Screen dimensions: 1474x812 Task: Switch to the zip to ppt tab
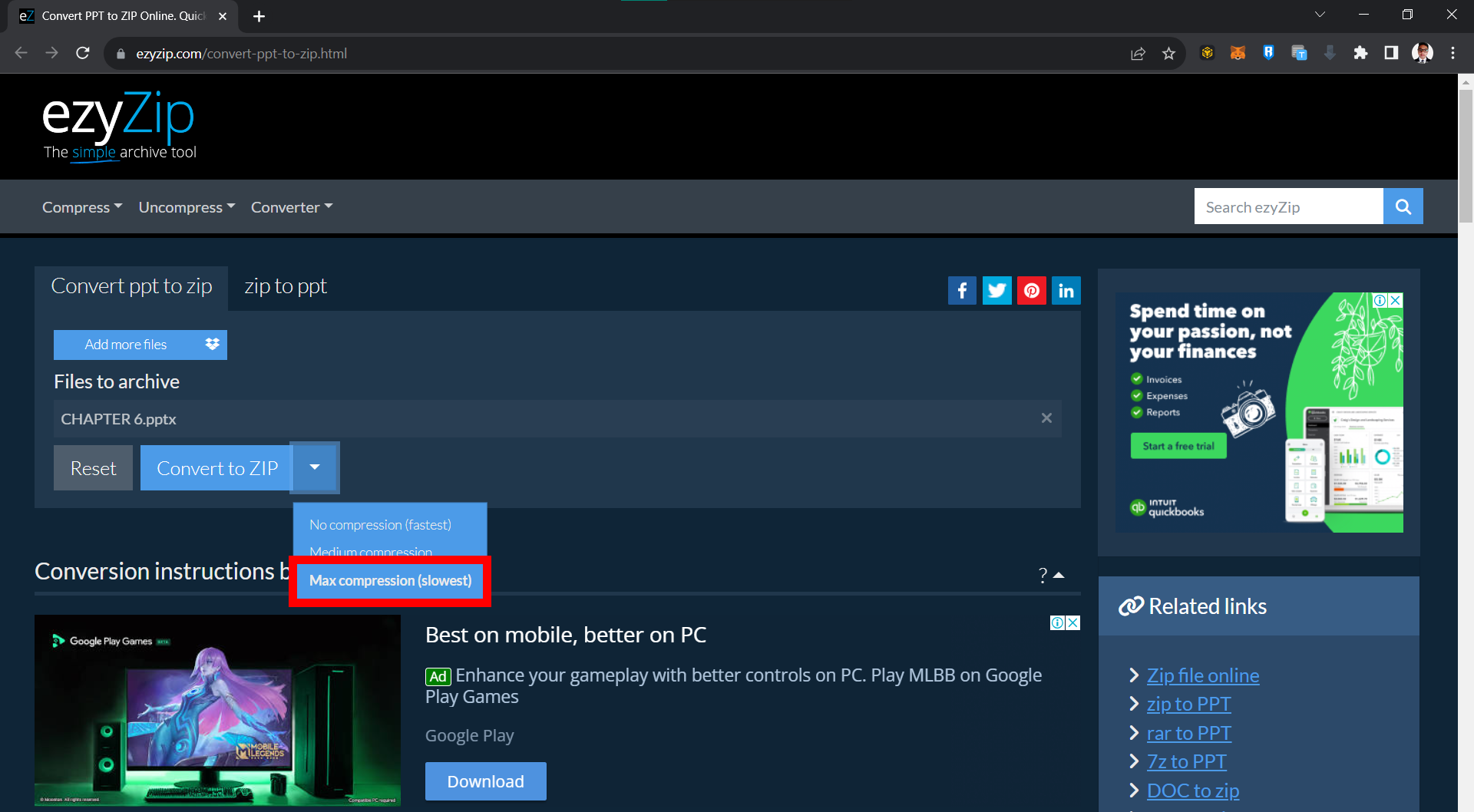coord(286,286)
